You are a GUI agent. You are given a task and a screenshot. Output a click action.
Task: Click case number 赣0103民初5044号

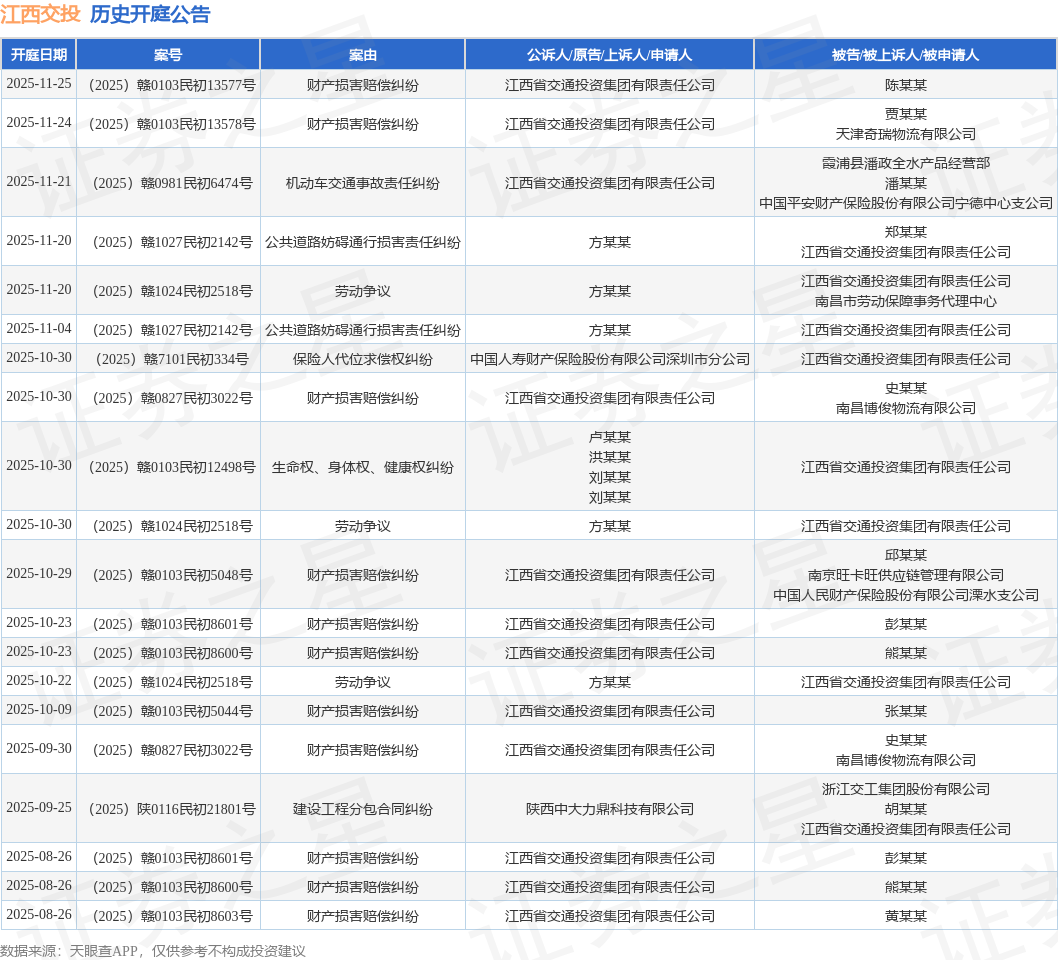(172, 711)
